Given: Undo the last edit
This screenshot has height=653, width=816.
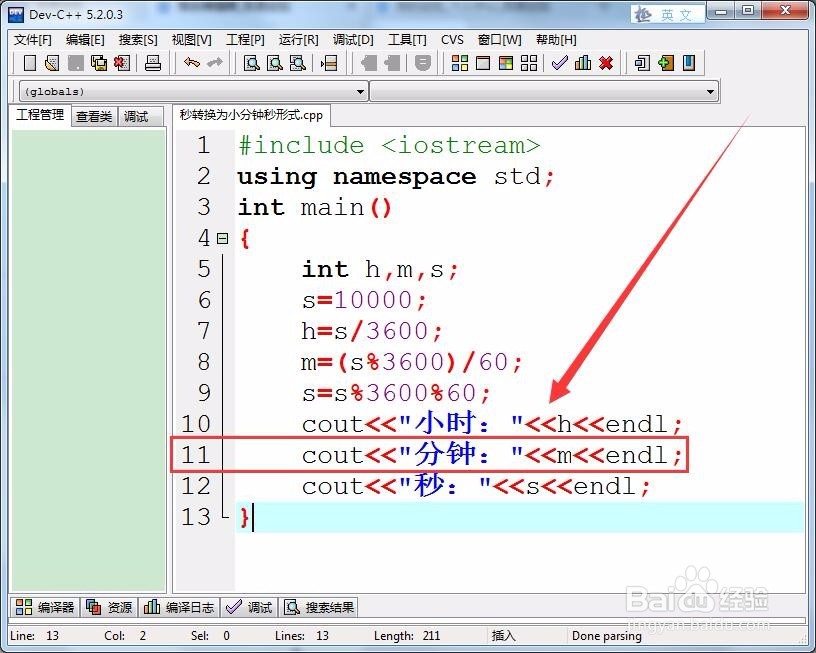Looking at the screenshot, I should tap(190, 63).
